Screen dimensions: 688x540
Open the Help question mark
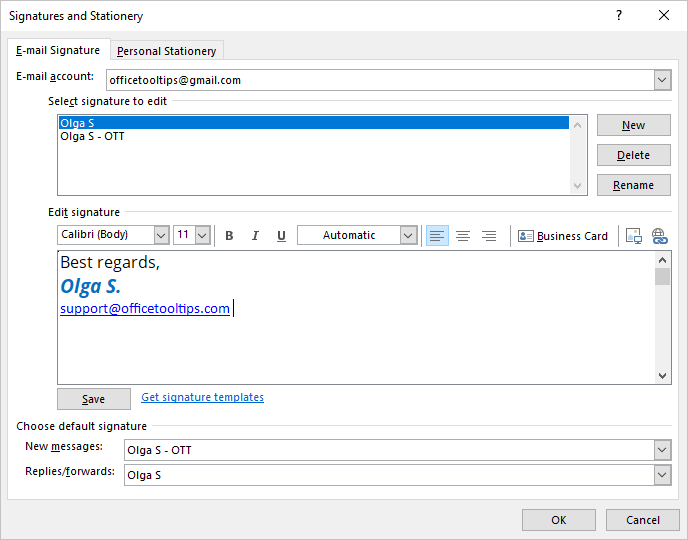(x=619, y=15)
